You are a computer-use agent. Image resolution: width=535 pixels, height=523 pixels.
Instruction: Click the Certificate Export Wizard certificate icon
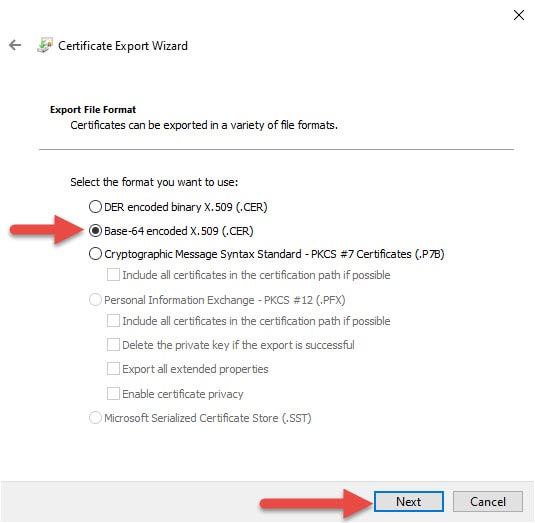45,45
